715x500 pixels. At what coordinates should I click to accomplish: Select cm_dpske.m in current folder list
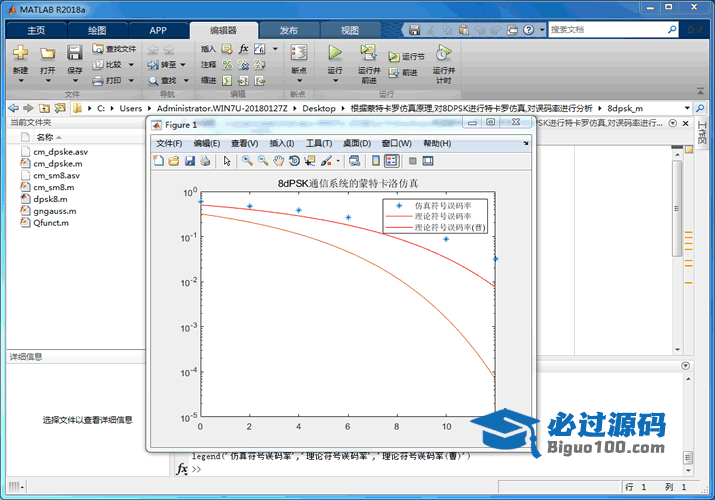pos(57,164)
